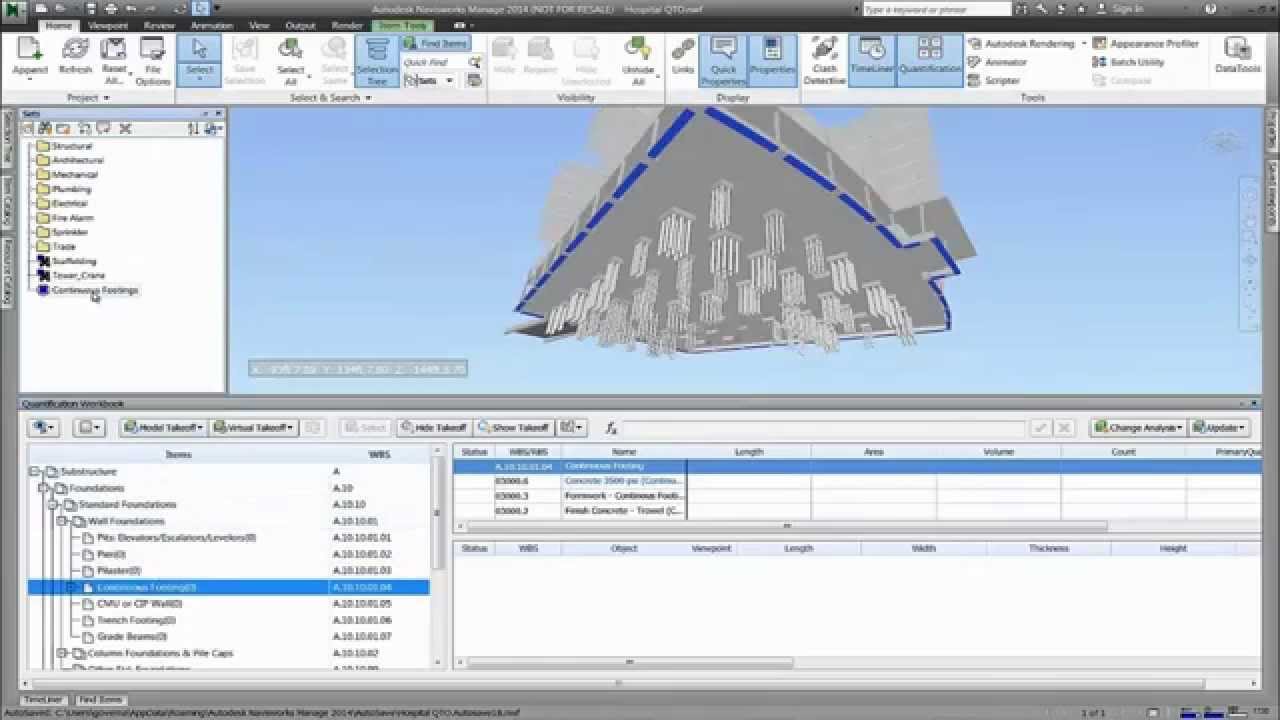Open the Animation ribbon tab
This screenshot has height=720, width=1280.
[x=211, y=25]
